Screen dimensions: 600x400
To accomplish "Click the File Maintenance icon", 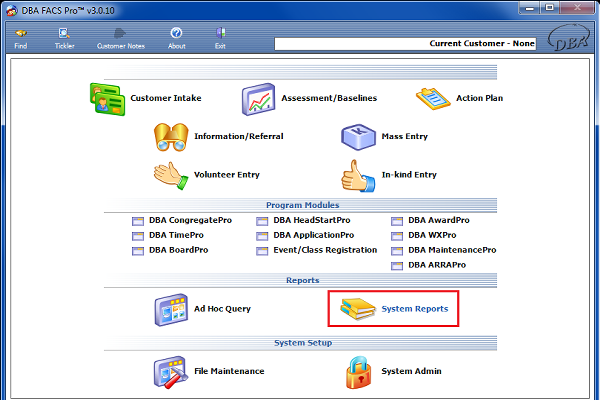I will [x=172, y=371].
